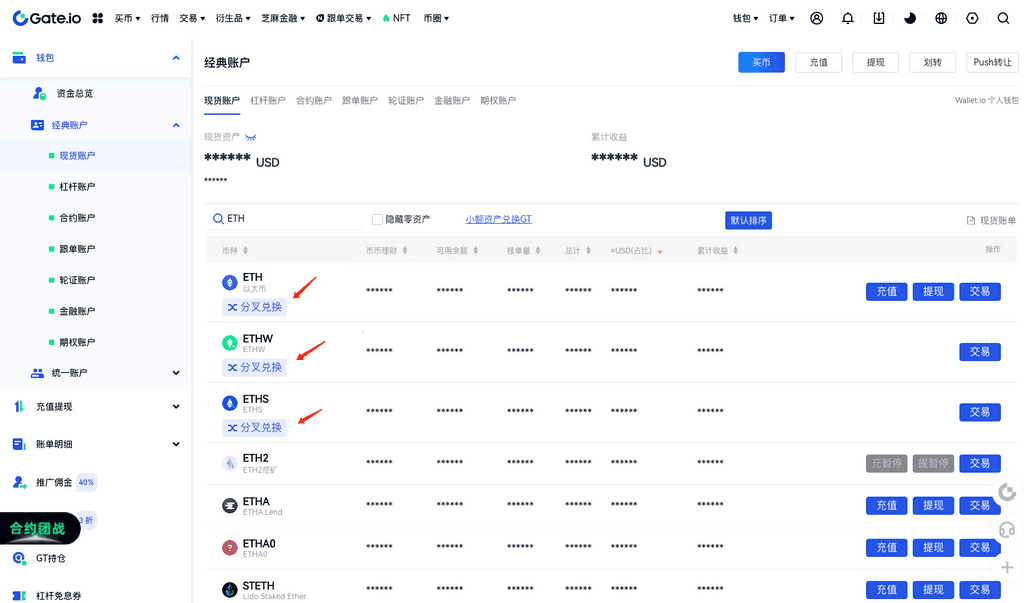The width and height of the screenshot is (1024, 603).
Task: Open 资金总览 in sidebar
Action: click(x=74, y=93)
